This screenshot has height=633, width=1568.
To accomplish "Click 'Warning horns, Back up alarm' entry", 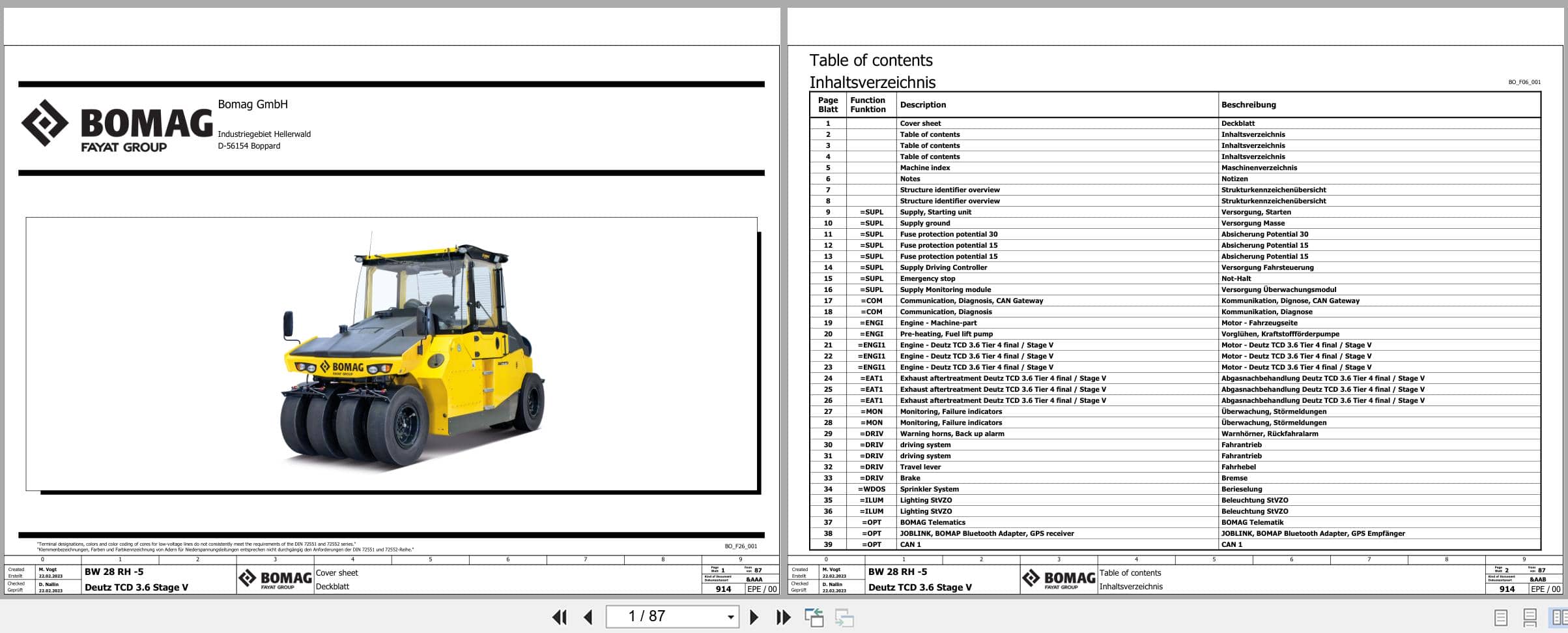I will (952, 434).
